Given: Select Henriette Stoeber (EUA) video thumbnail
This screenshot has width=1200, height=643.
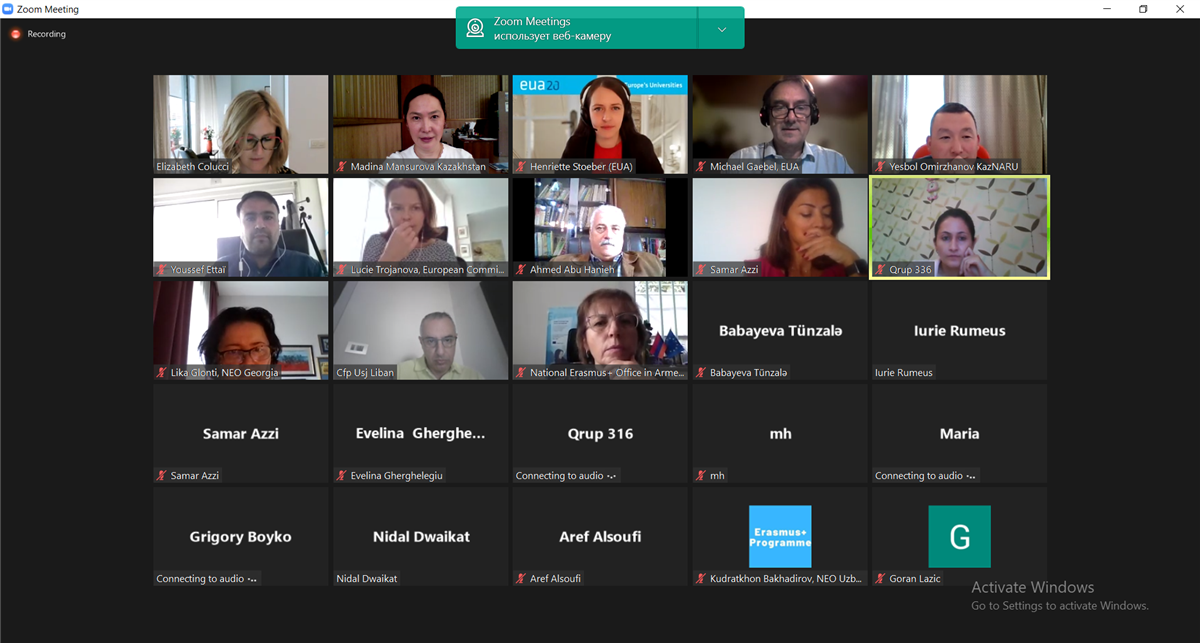Looking at the screenshot, I should click(600, 124).
